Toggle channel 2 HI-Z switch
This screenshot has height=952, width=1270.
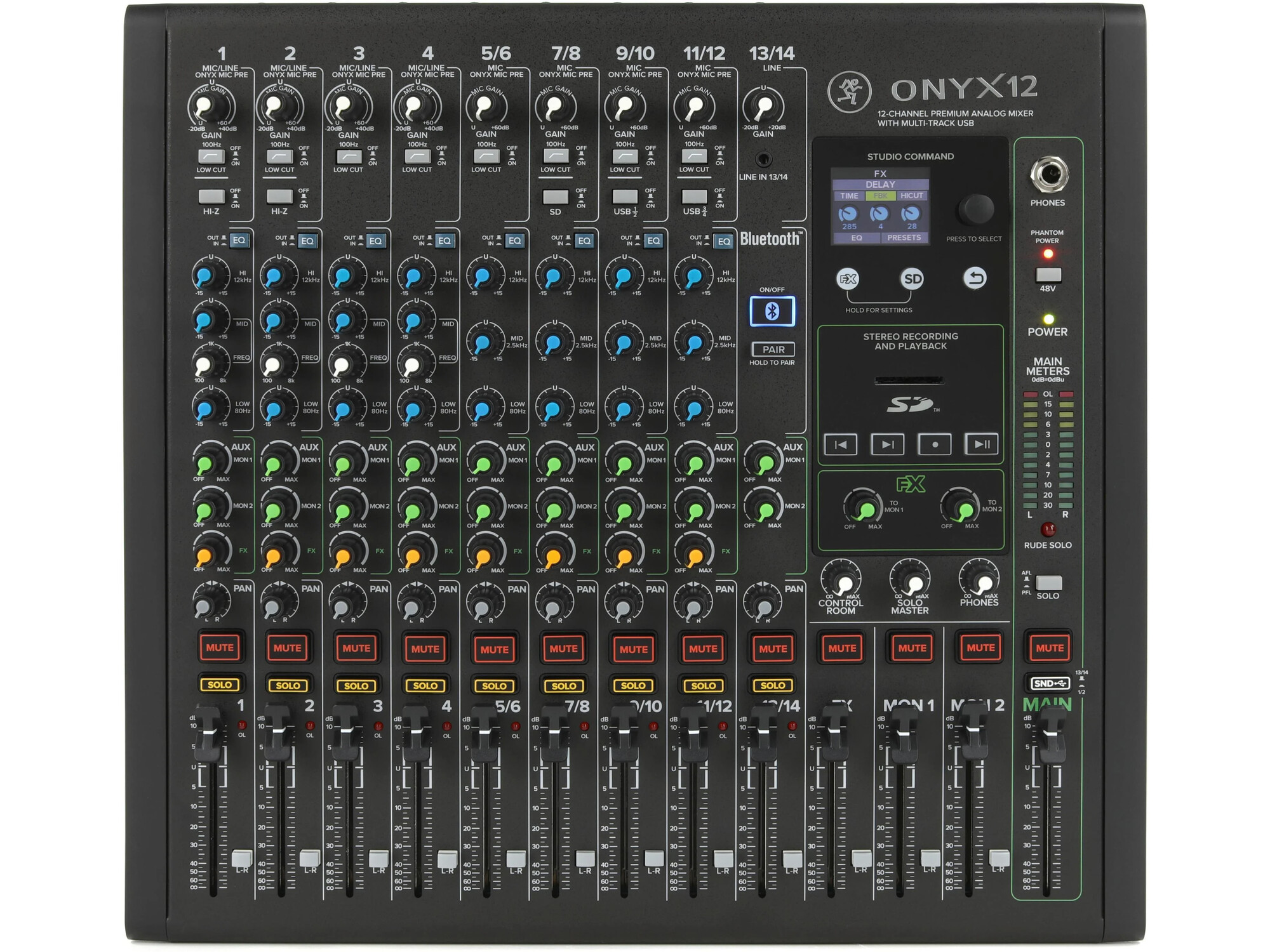279,196
